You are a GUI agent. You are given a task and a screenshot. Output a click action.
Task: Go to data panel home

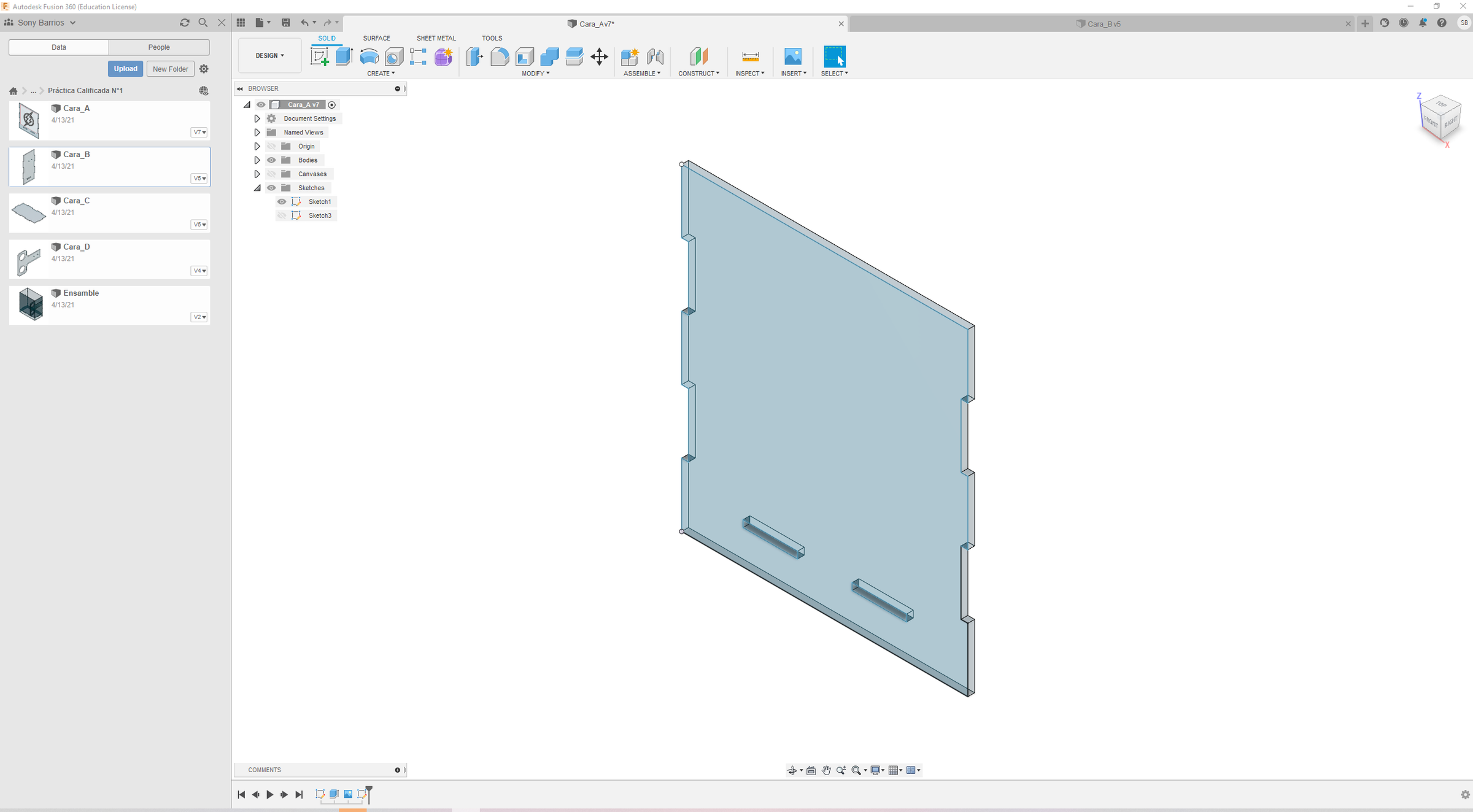click(x=14, y=91)
